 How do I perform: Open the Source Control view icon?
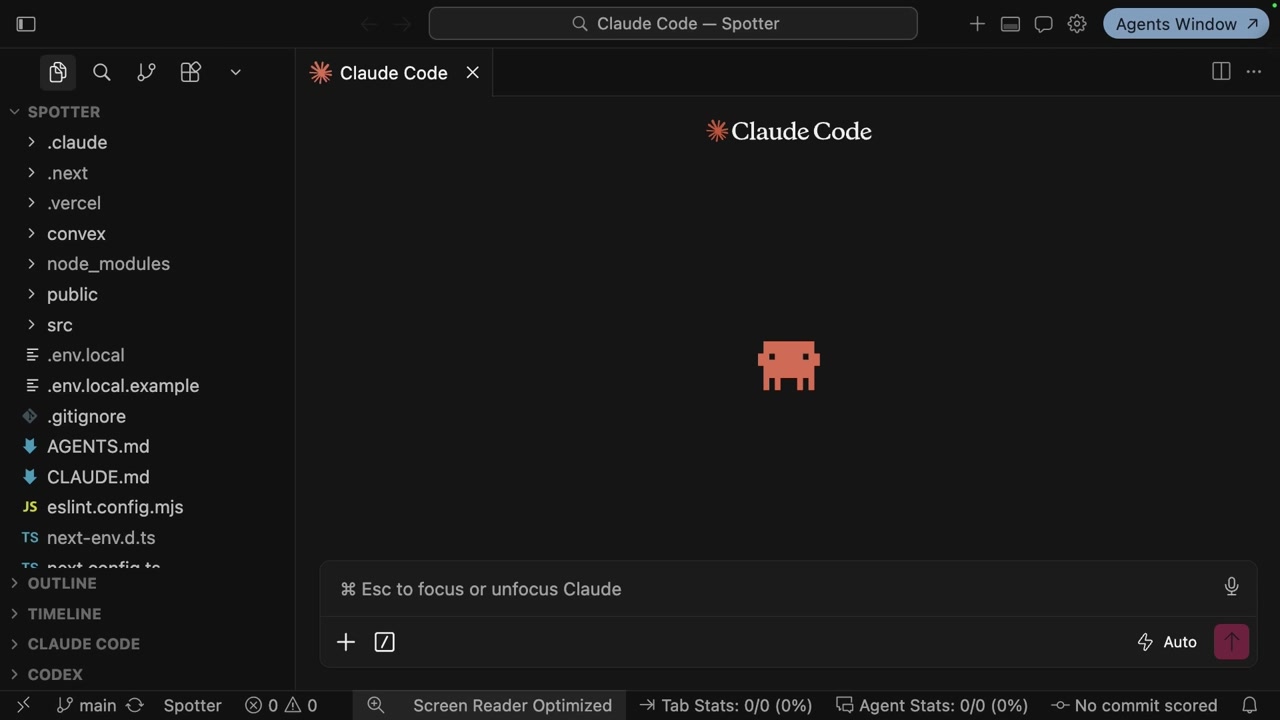click(146, 72)
